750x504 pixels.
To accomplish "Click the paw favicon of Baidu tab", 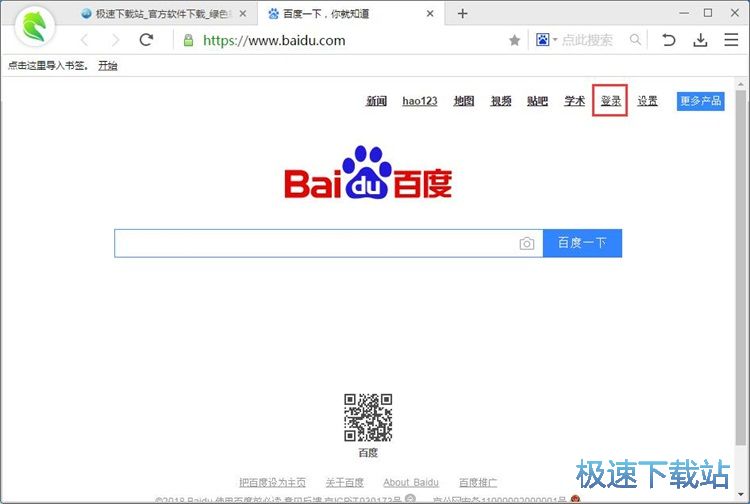I will [x=273, y=14].
